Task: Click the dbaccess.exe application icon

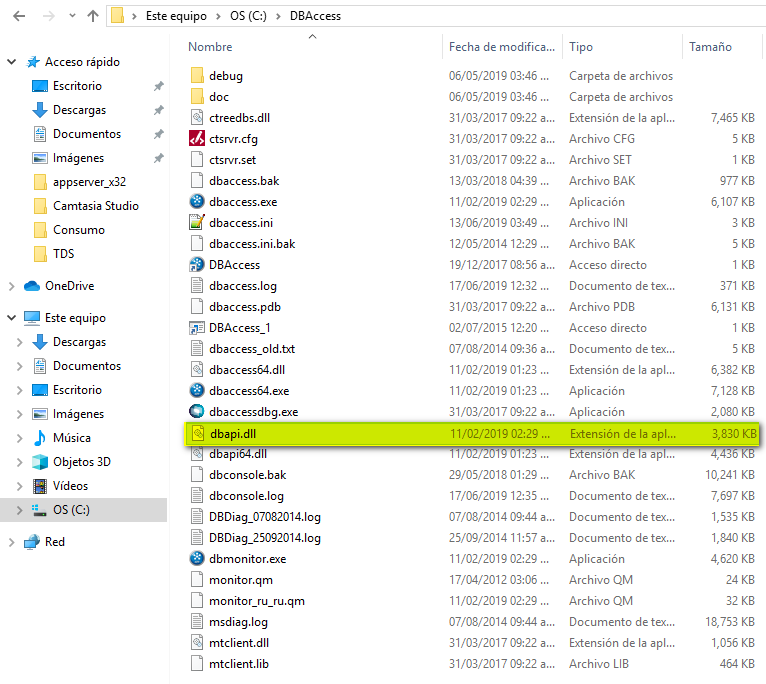Action: point(197,201)
